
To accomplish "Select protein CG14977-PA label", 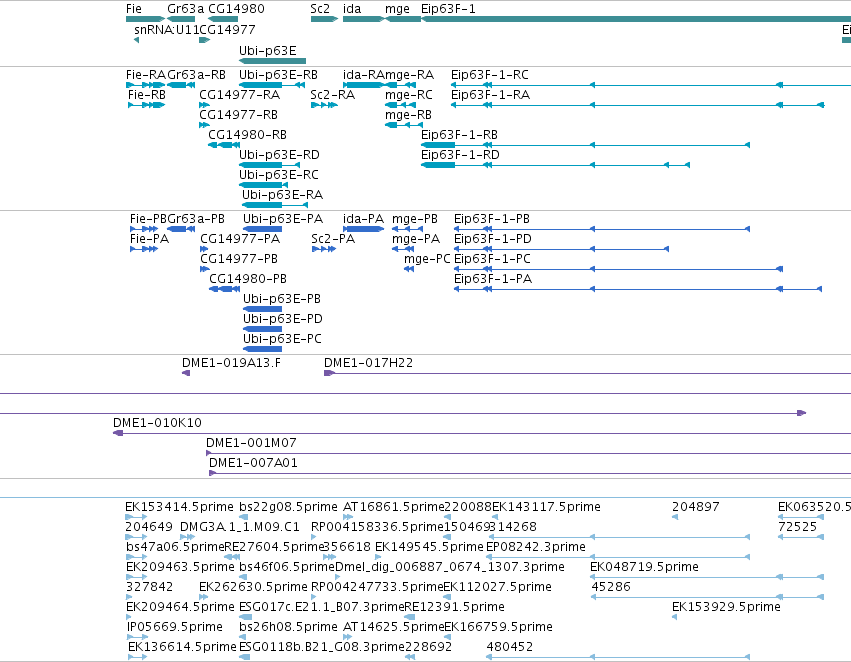I will 240,239.
